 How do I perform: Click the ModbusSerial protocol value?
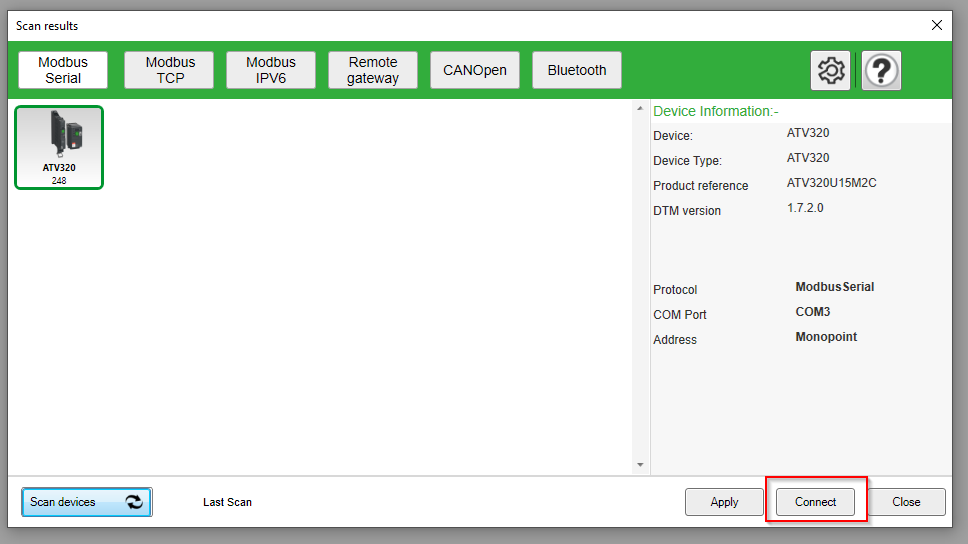tap(835, 287)
